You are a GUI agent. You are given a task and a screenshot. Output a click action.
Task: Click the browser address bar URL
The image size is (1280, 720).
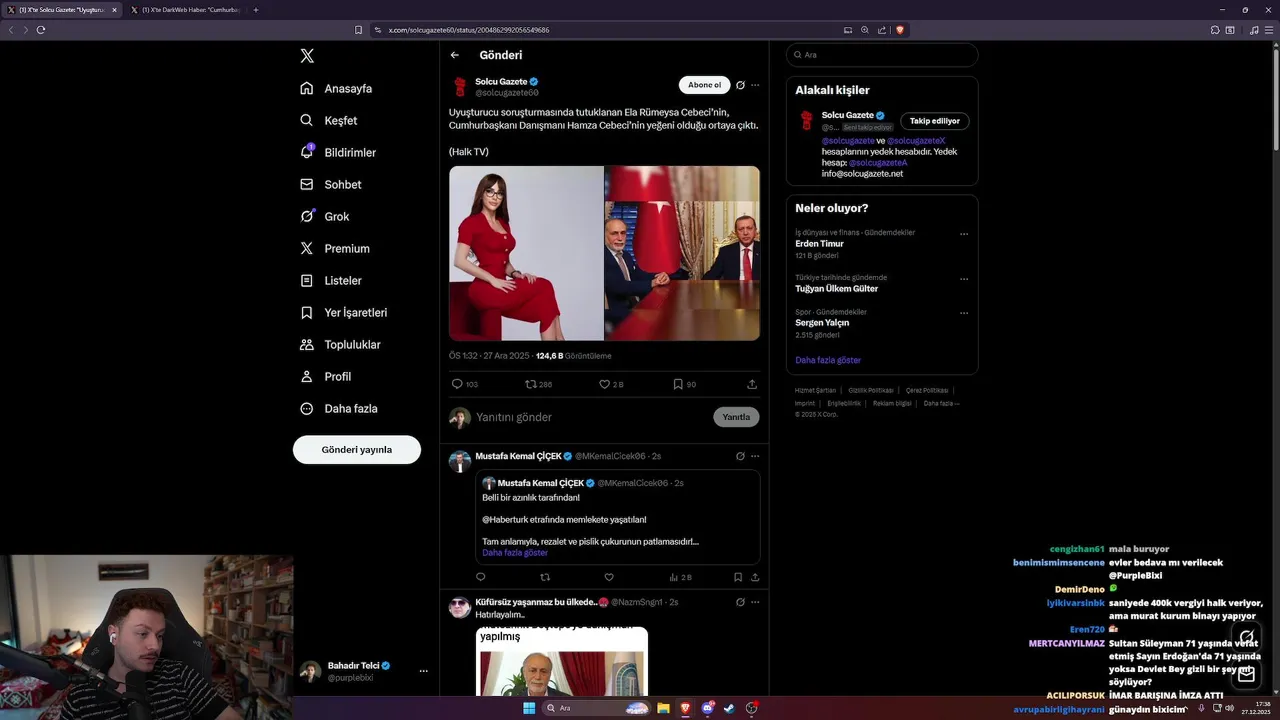[x=469, y=30]
